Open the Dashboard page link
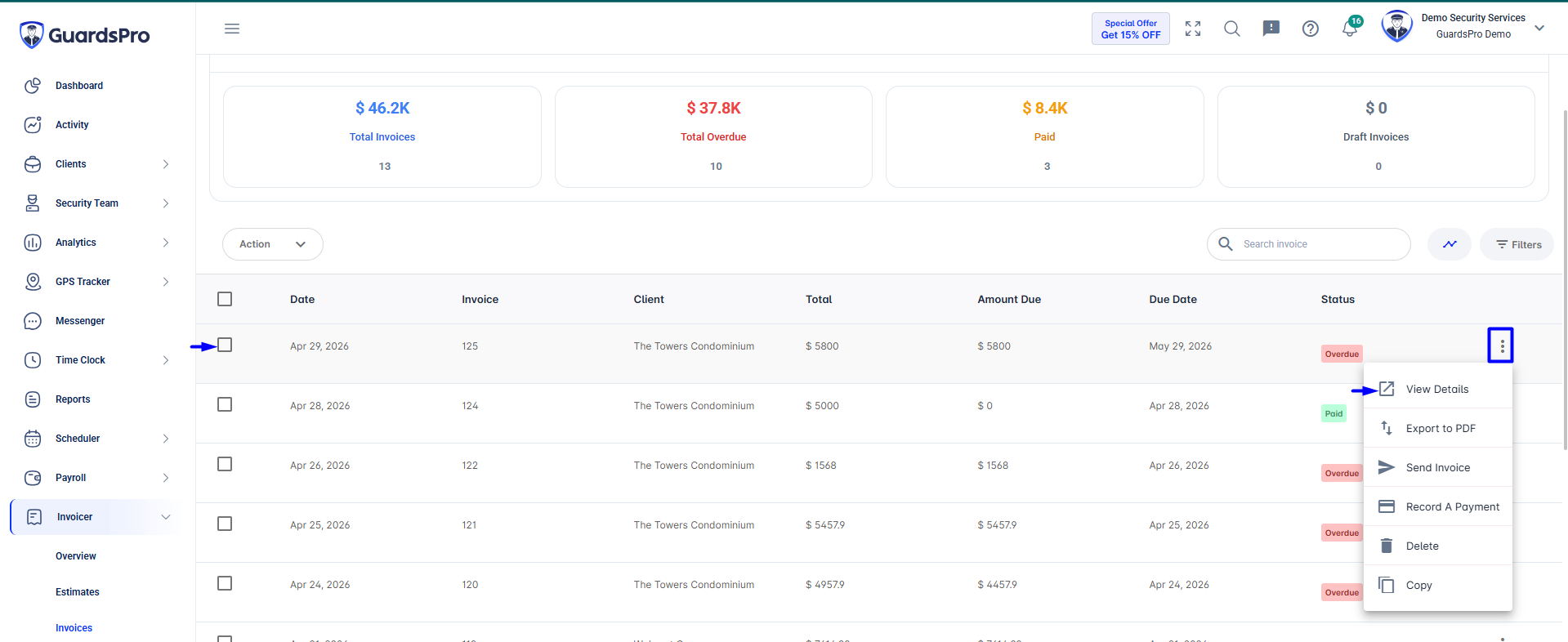The height and width of the screenshot is (642, 1568). [x=79, y=86]
